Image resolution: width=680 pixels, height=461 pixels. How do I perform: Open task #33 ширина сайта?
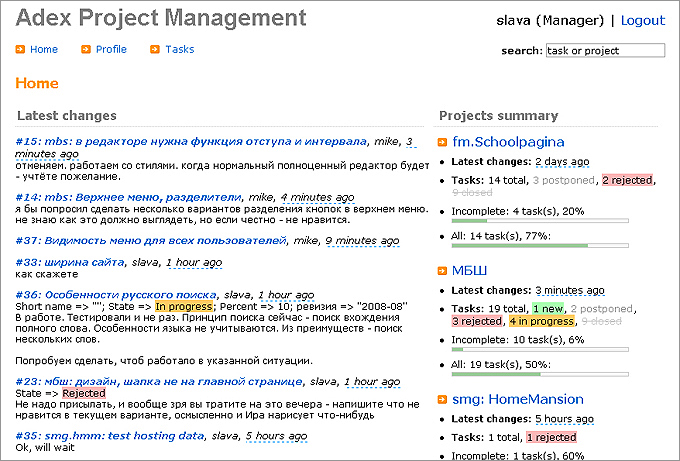pos(70,262)
